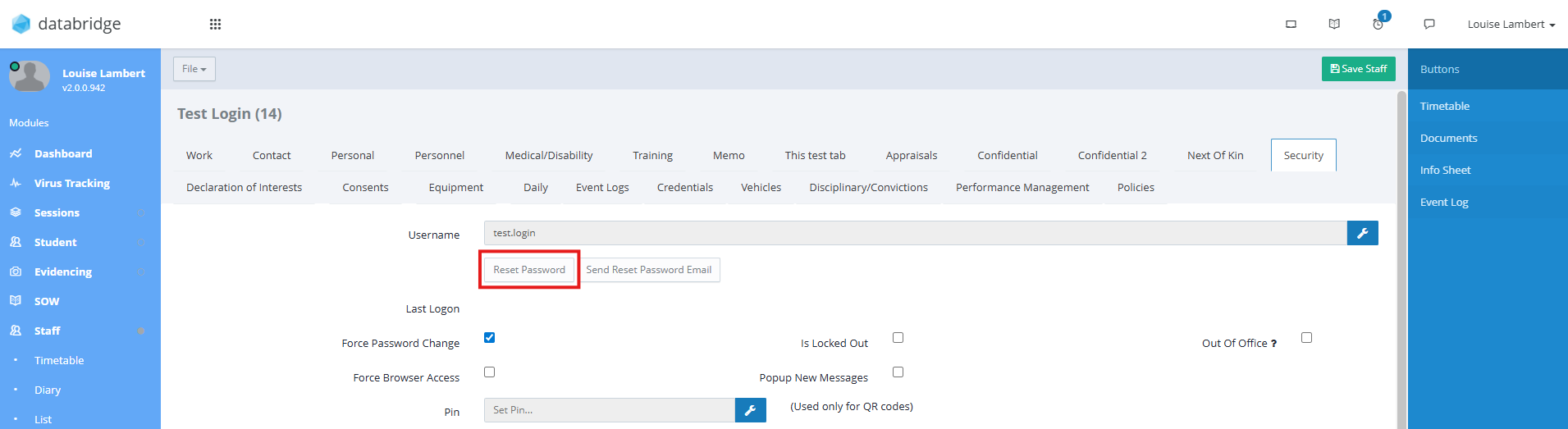The height and width of the screenshot is (429, 1568).
Task: Open This test tab
Action: tap(816, 155)
